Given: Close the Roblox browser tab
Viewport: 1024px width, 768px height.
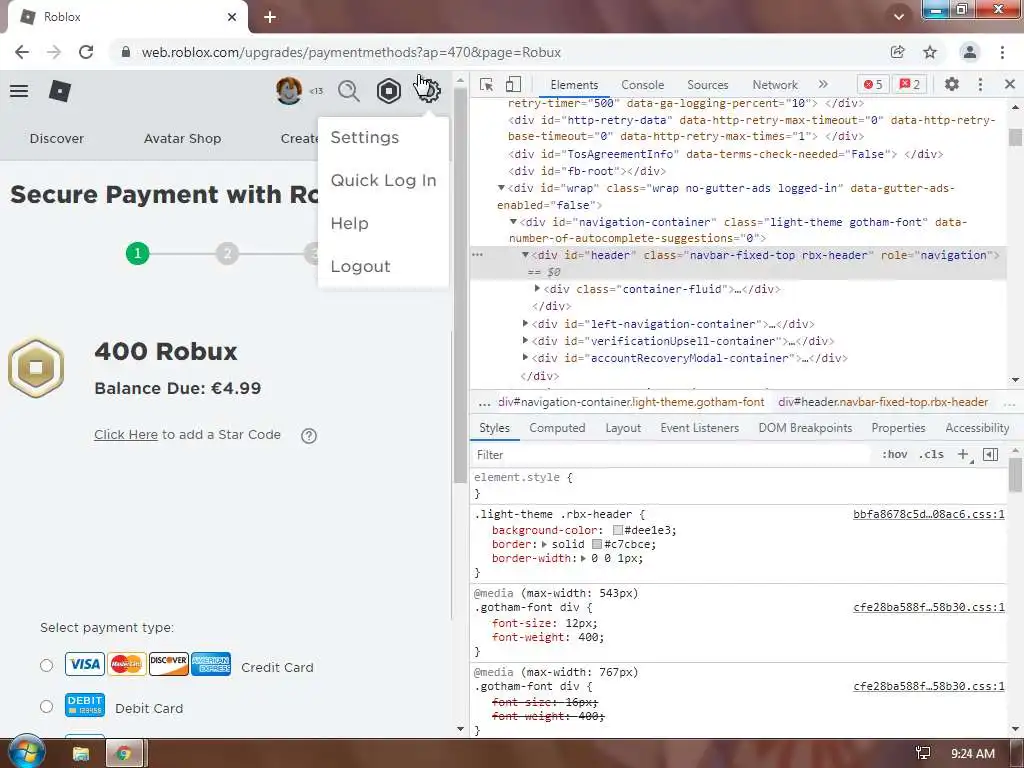Looking at the screenshot, I should coord(232,17).
